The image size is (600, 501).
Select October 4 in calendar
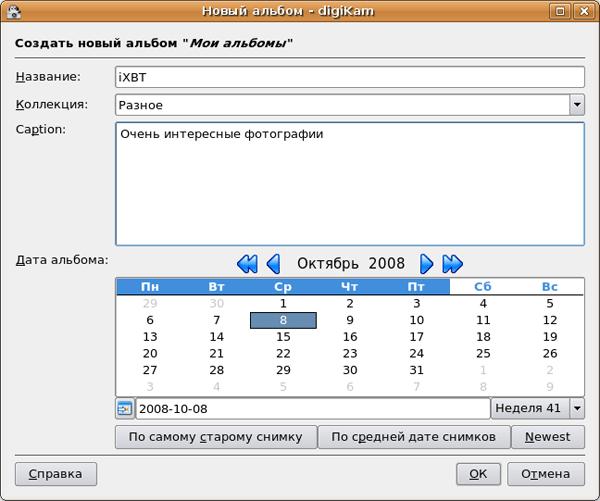pos(483,304)
